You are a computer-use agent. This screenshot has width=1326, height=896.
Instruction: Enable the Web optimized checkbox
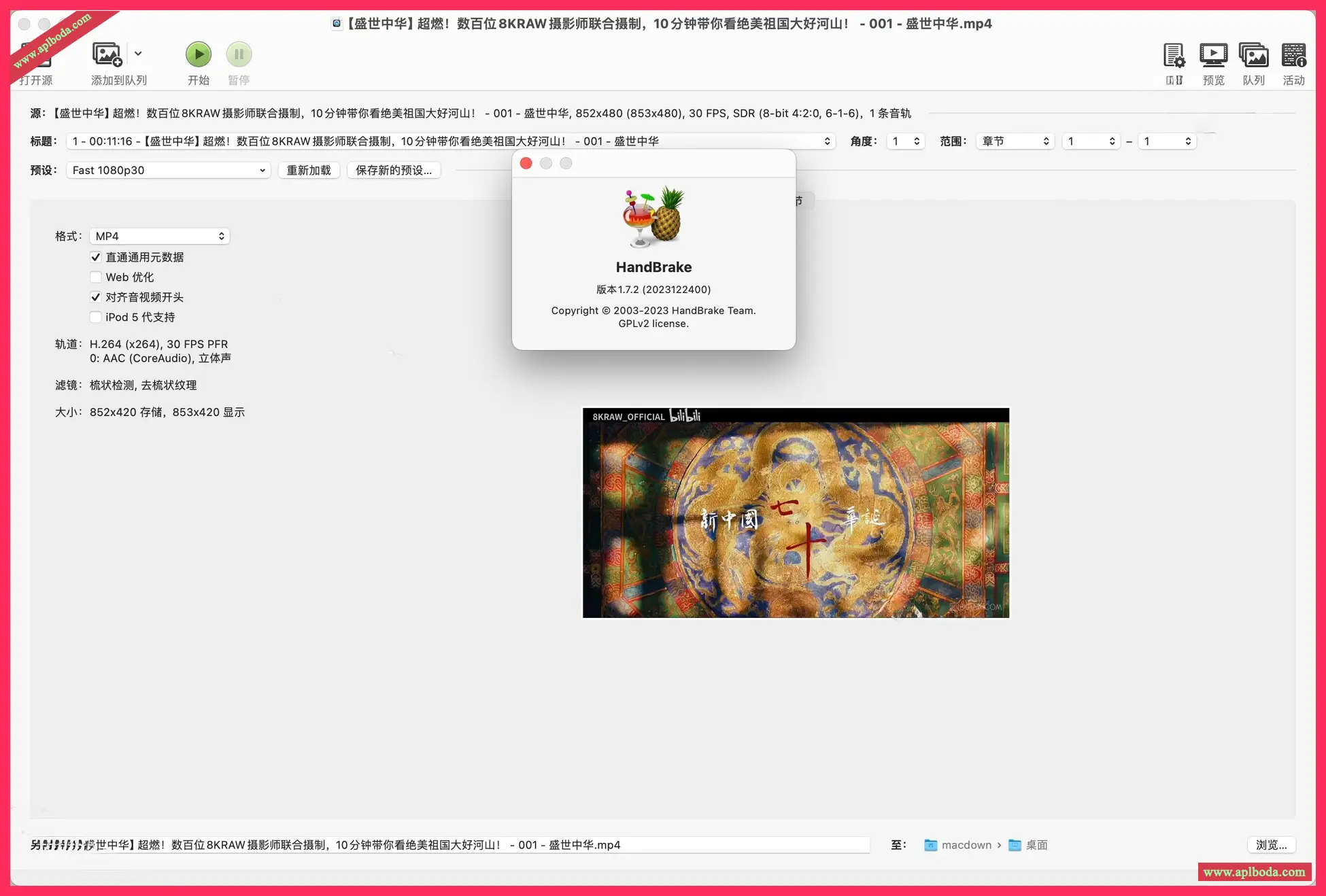[x=96, y=277]
